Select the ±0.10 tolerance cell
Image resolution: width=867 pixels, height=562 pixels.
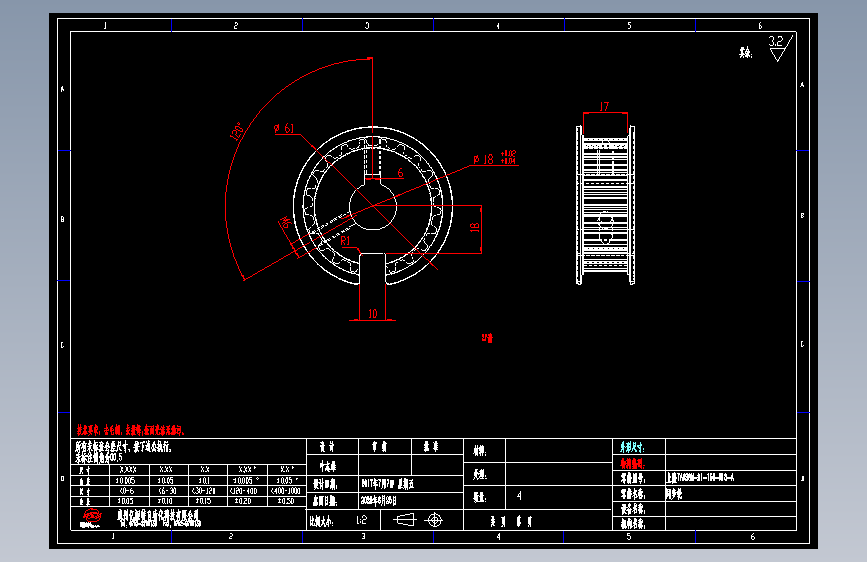pos(168,501)
